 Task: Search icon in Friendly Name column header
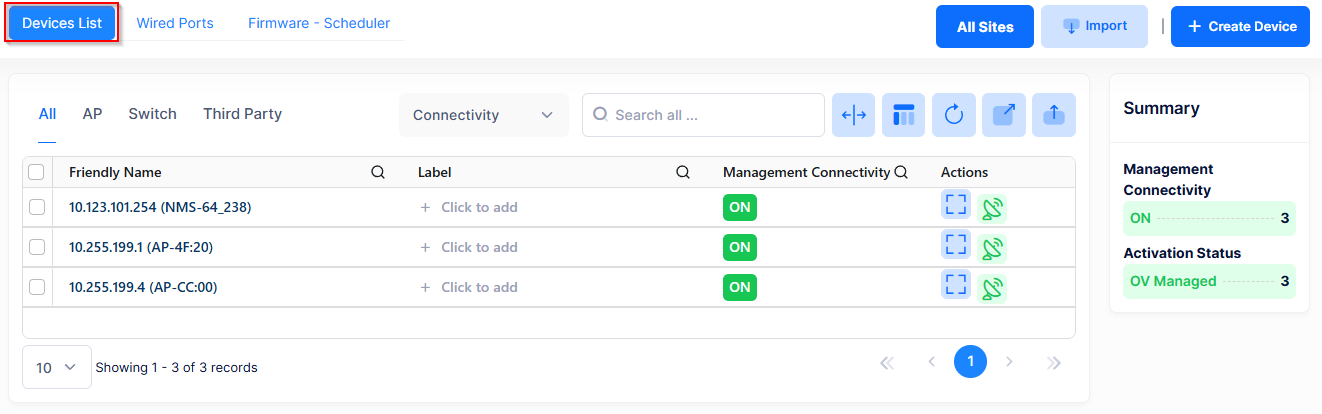click(378, 172)
